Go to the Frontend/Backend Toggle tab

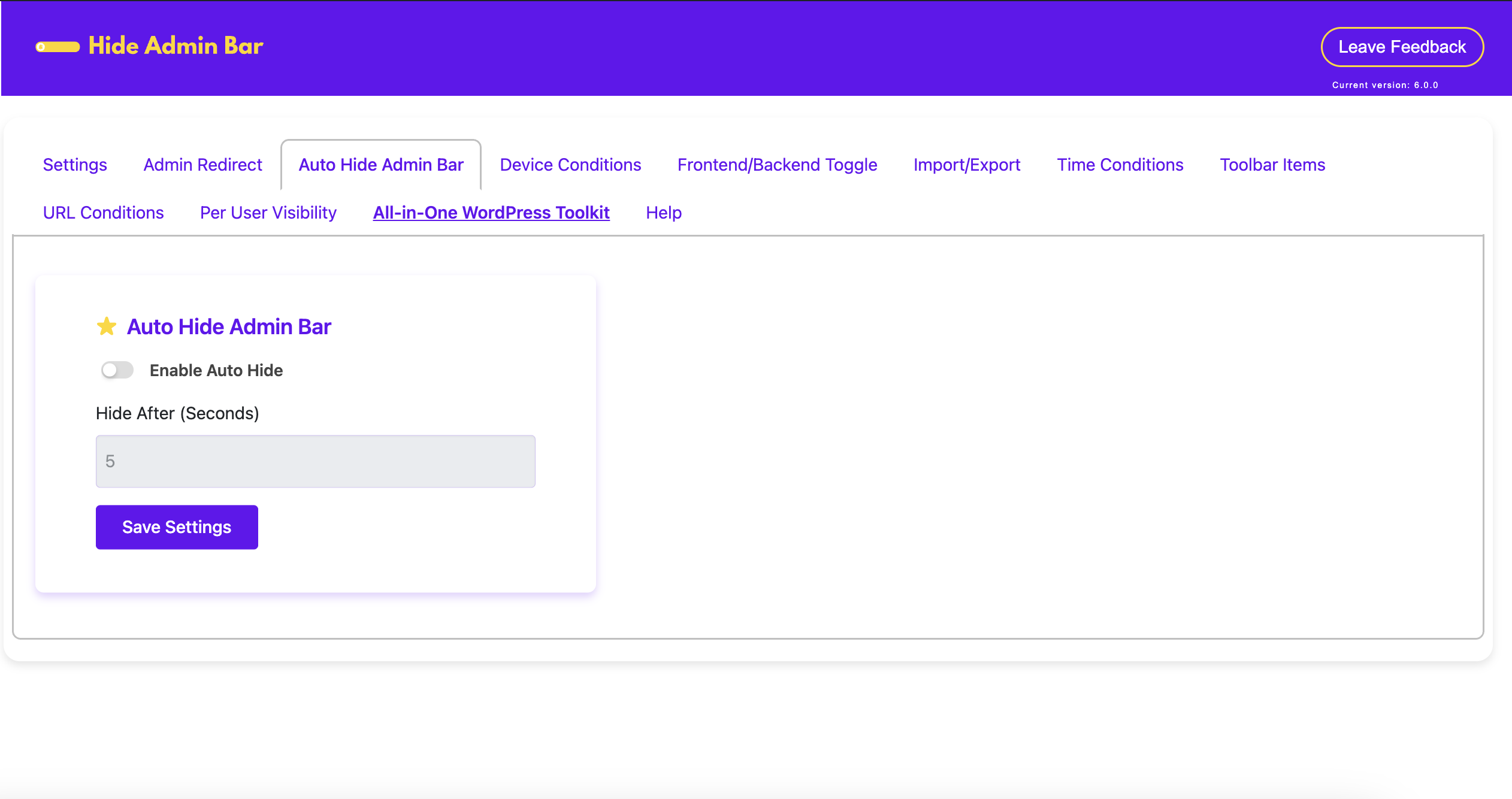[777, 165]
